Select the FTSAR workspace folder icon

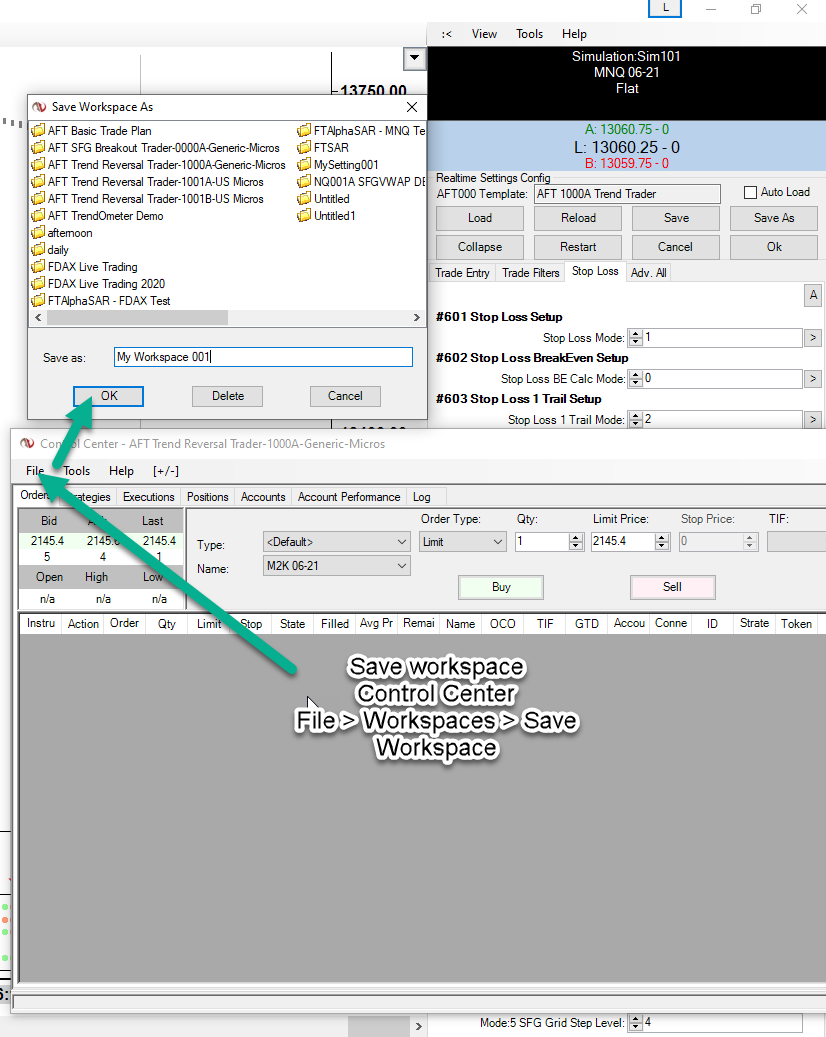tap(305, 148)
